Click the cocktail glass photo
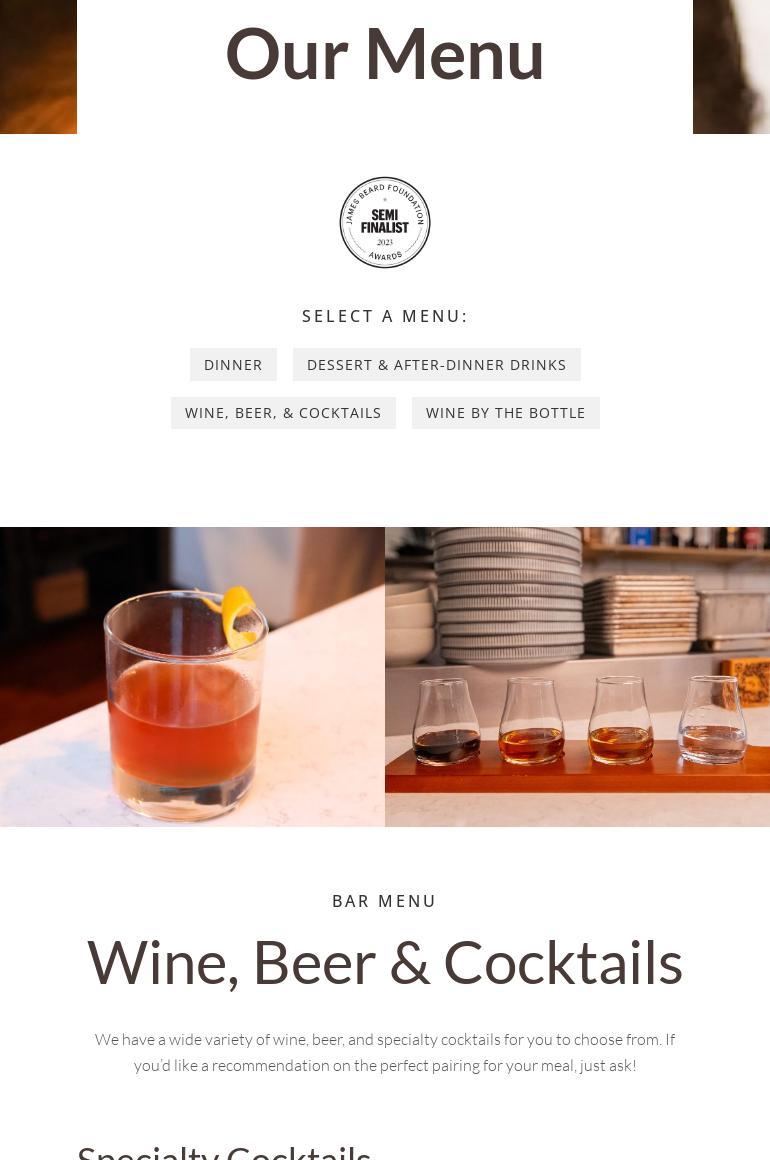Screen dimensions: 770x1160 [x=192, y=676]
